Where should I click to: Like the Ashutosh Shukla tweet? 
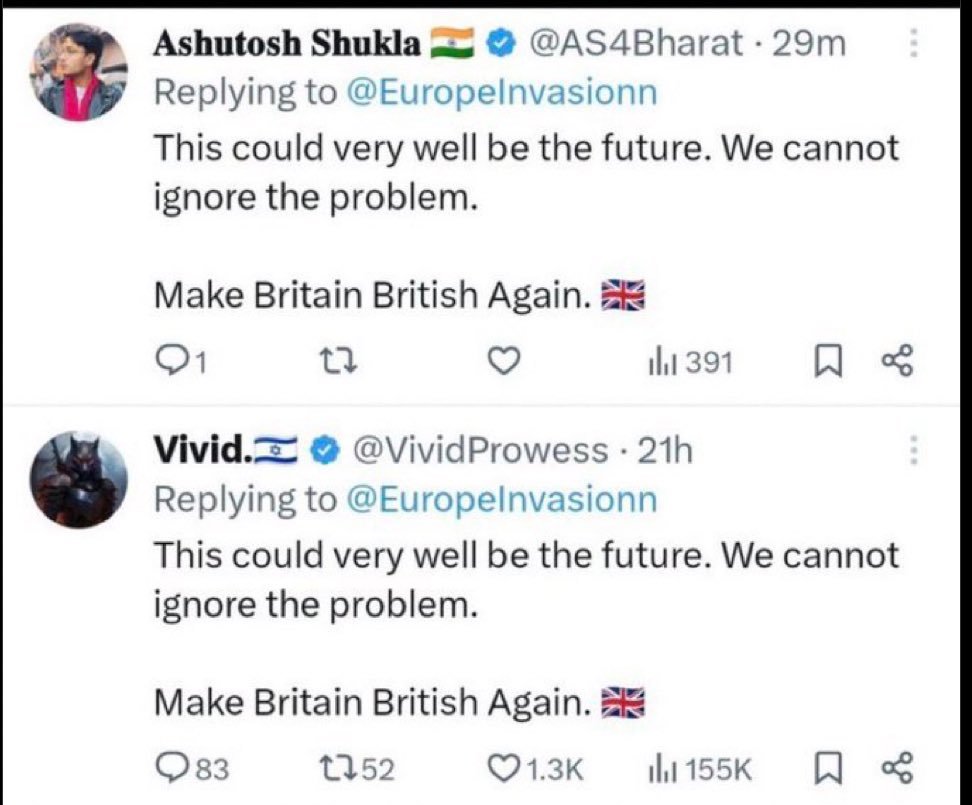pyautogui.click(x=504, y=361)
